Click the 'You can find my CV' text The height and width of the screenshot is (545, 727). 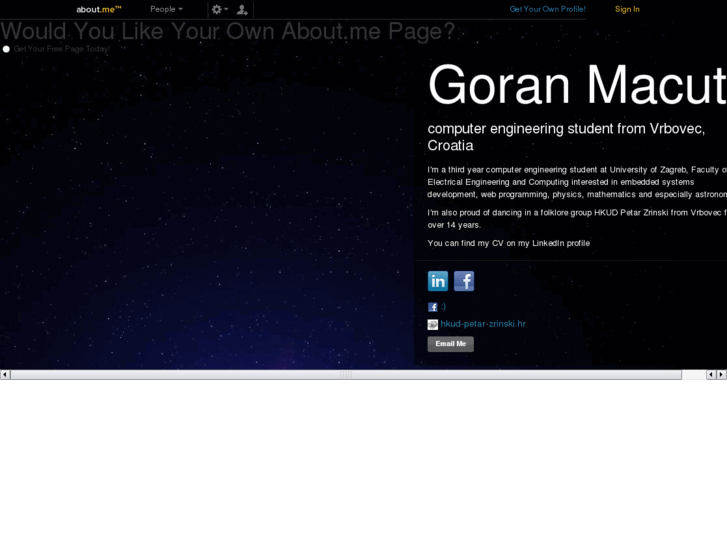(509, 243)
